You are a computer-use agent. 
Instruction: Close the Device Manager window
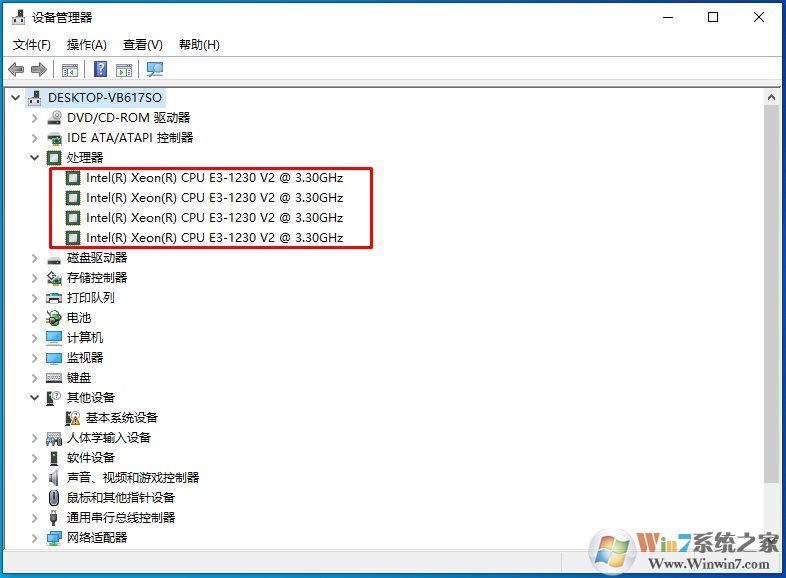pyautogui.click(x=759, y=17)
